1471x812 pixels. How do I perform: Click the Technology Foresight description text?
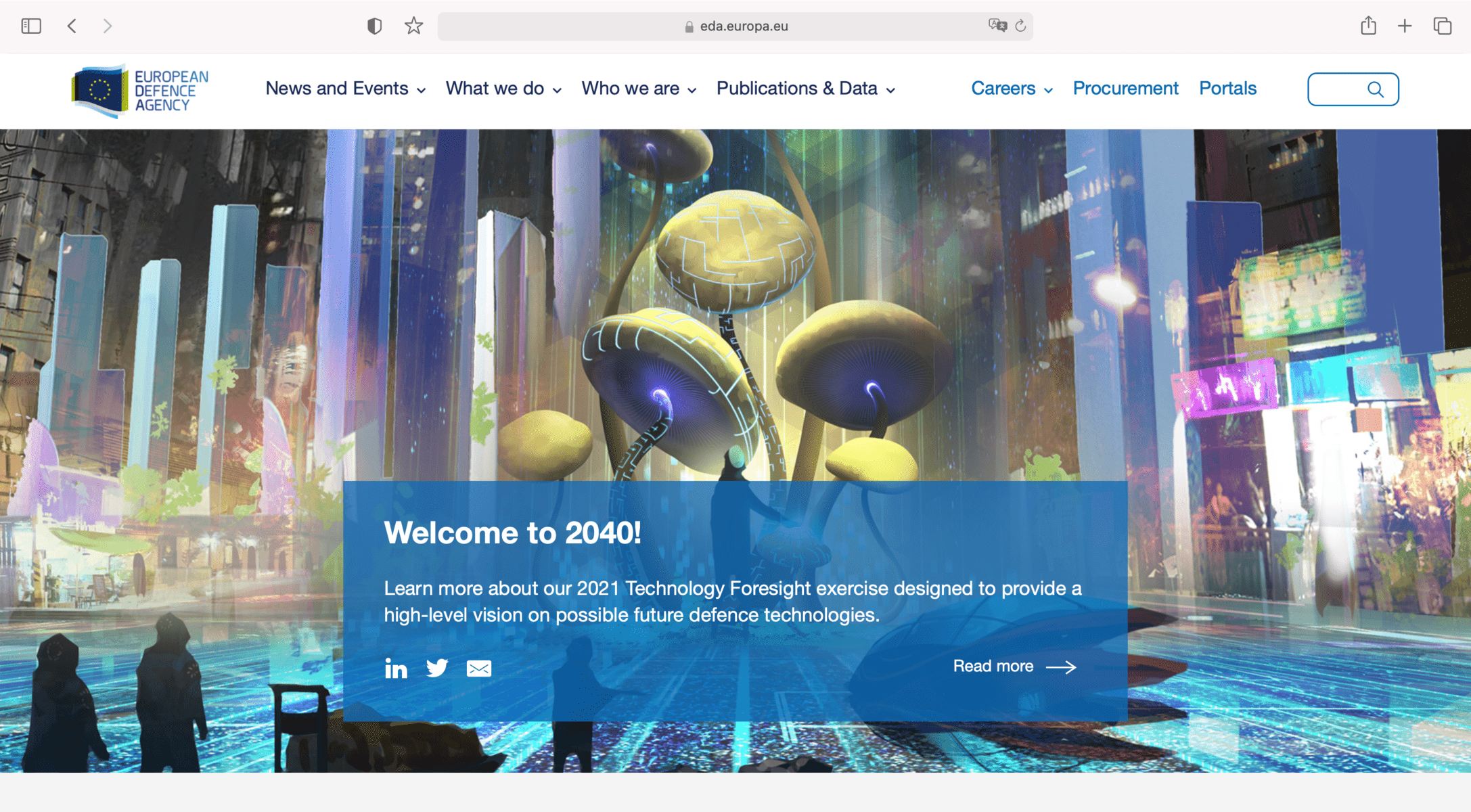pos(733,602)
